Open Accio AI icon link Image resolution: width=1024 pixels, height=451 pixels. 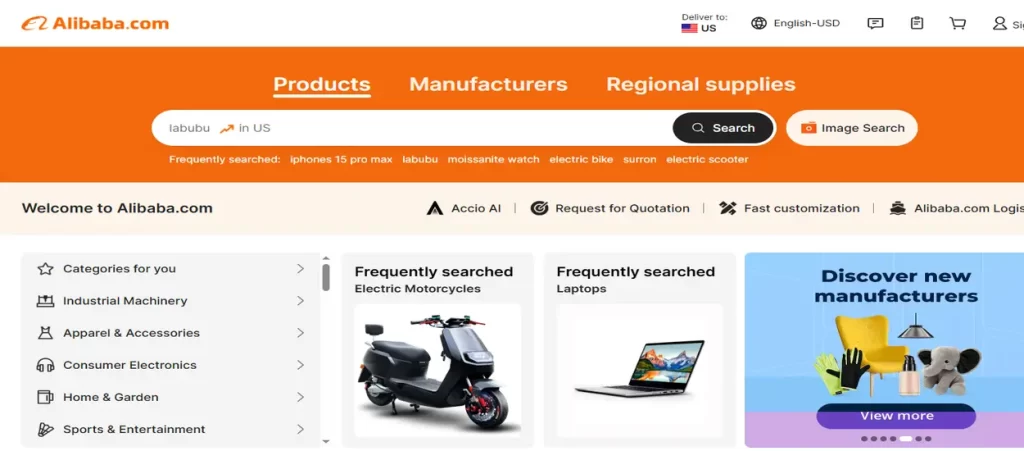click(x=435, y=208)
